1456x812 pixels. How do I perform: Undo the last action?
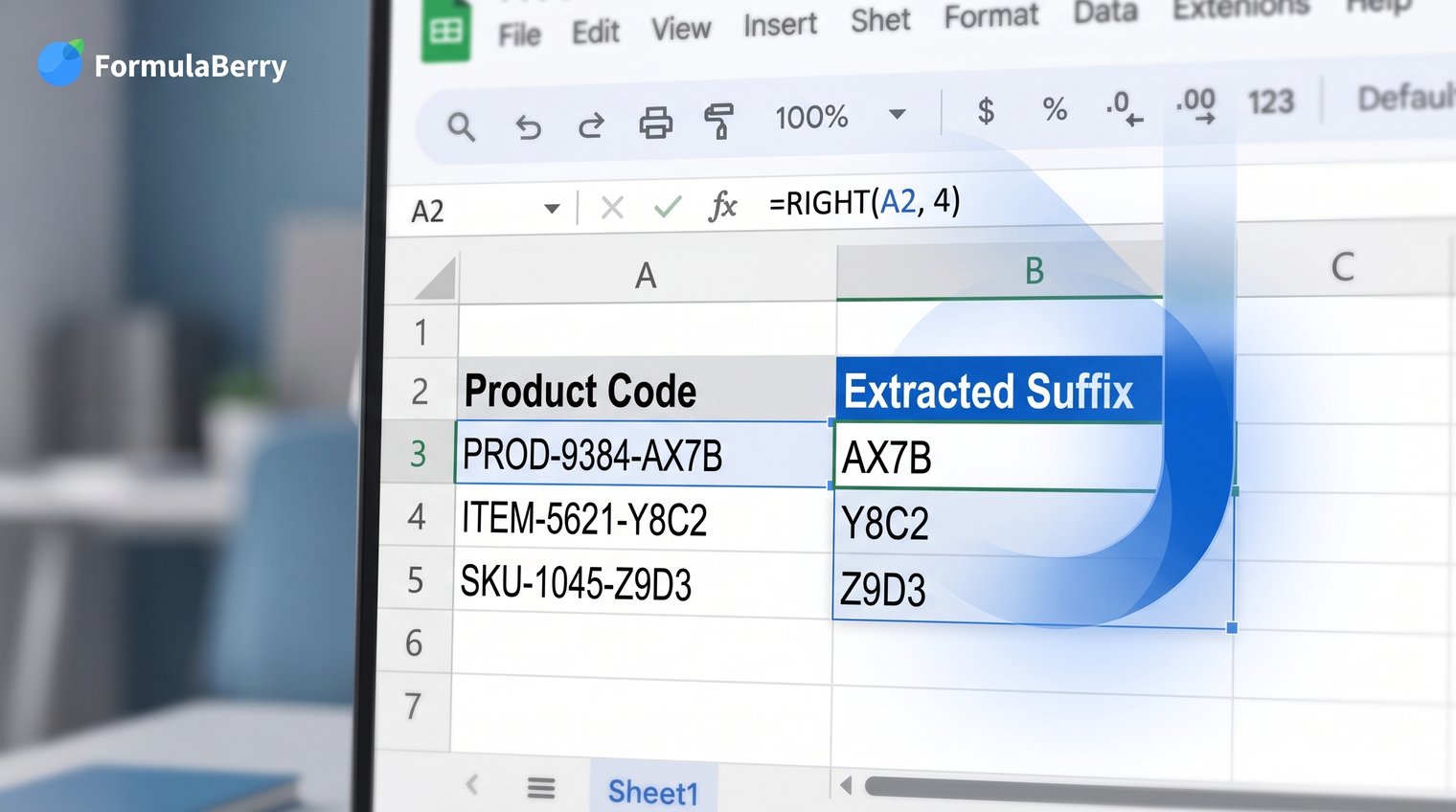pos(528,125)
